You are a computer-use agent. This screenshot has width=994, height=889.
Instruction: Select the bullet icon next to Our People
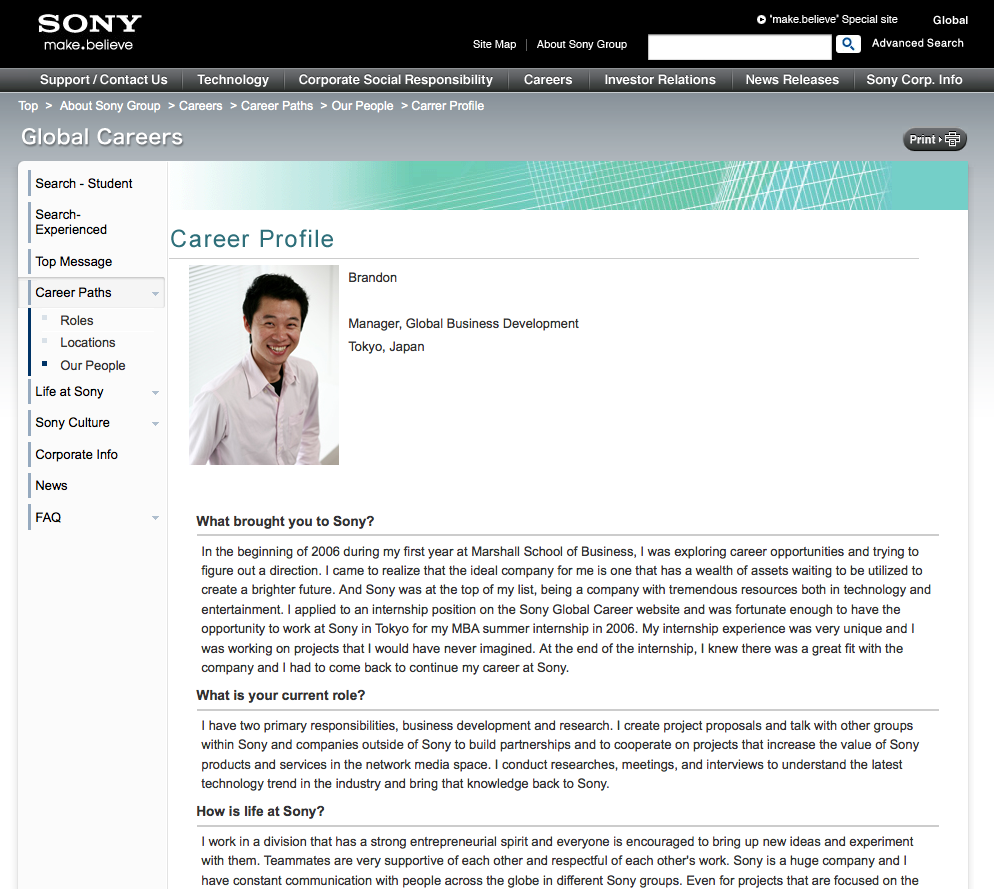44,365
